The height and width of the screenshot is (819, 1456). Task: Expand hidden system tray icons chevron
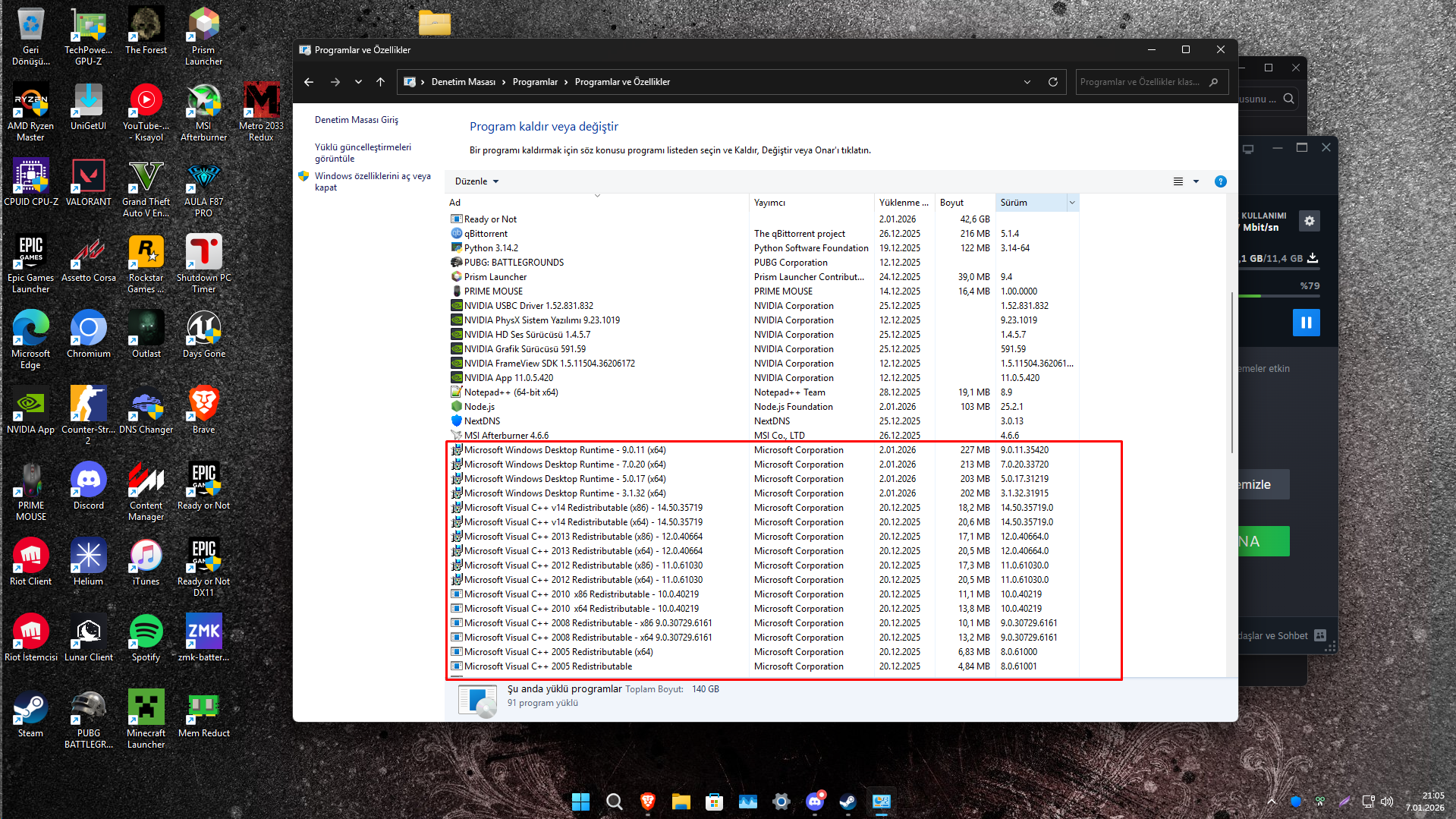coord(1272,802)
